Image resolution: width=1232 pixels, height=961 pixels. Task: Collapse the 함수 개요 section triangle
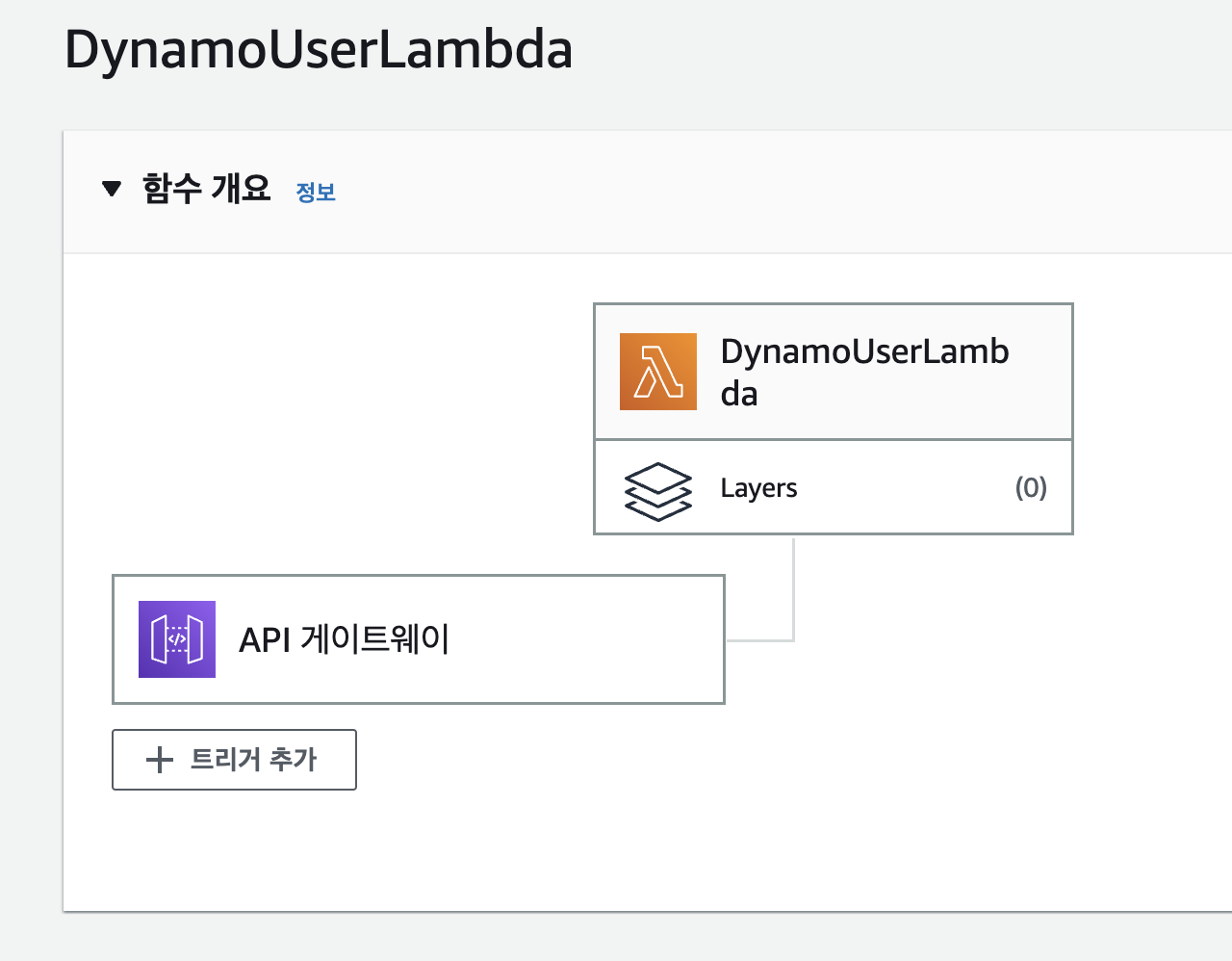pyautogui.click(x=112, y=189)
